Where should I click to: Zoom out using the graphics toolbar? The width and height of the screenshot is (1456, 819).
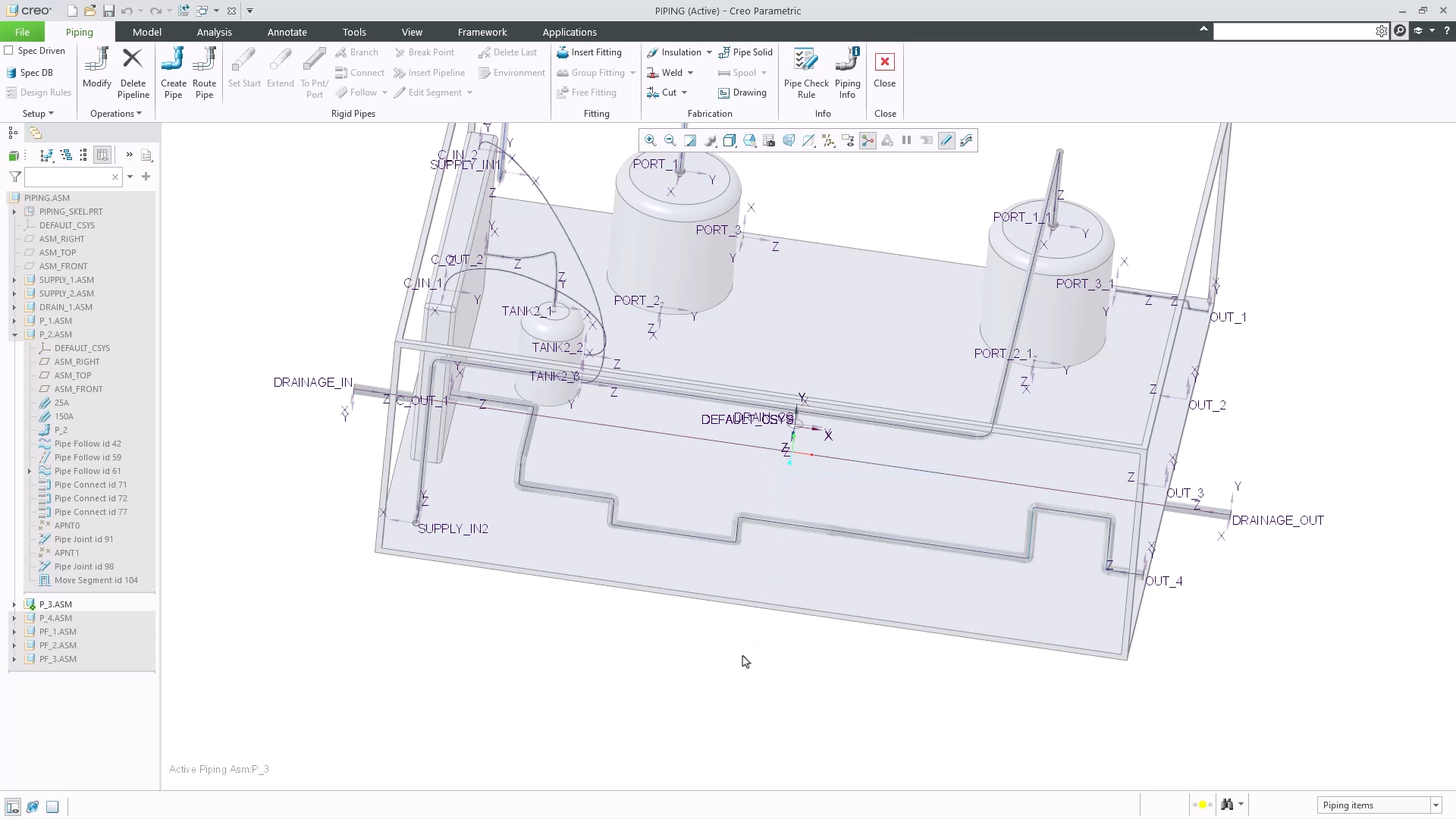[x=670, y=140]
